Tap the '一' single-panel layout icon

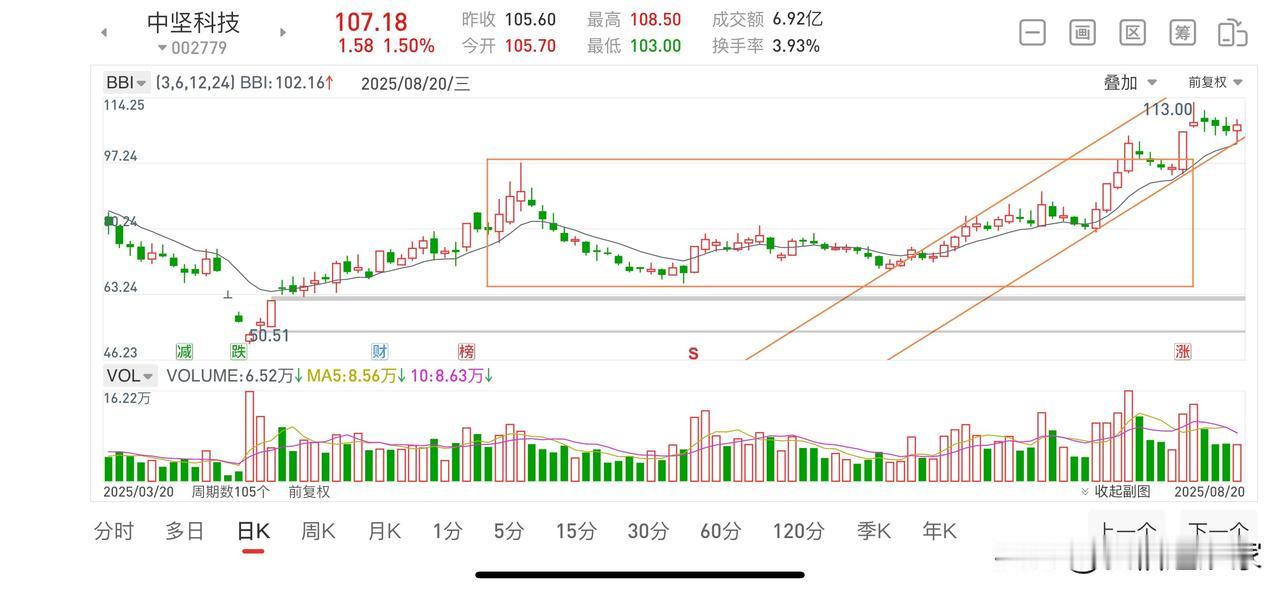click(x=1033, y=32)
